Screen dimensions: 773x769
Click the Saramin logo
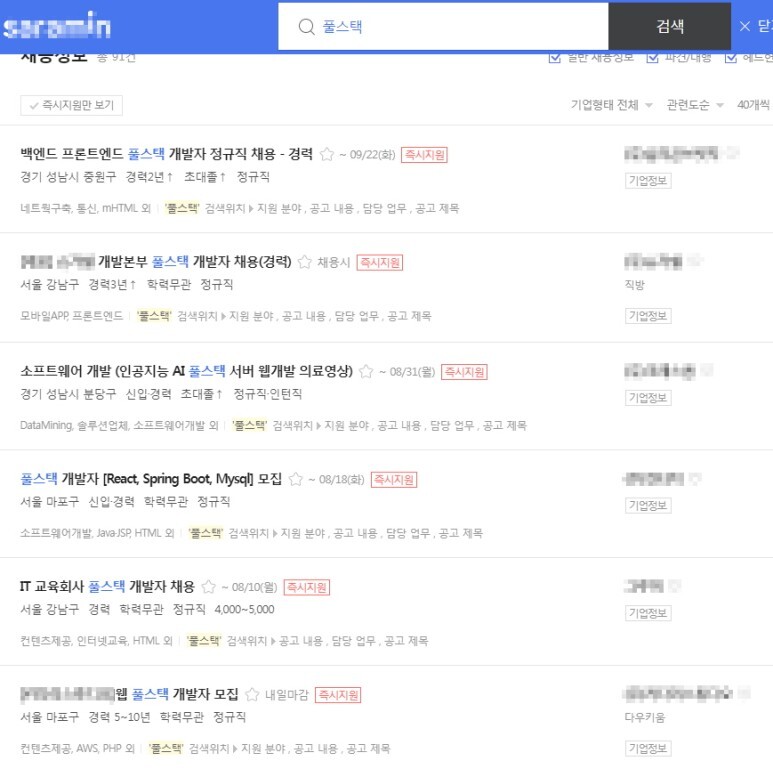click(x=57, y=26)
